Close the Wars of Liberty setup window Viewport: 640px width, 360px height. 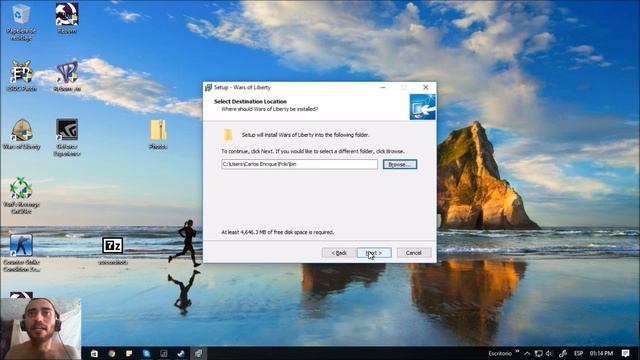point(425,87)
